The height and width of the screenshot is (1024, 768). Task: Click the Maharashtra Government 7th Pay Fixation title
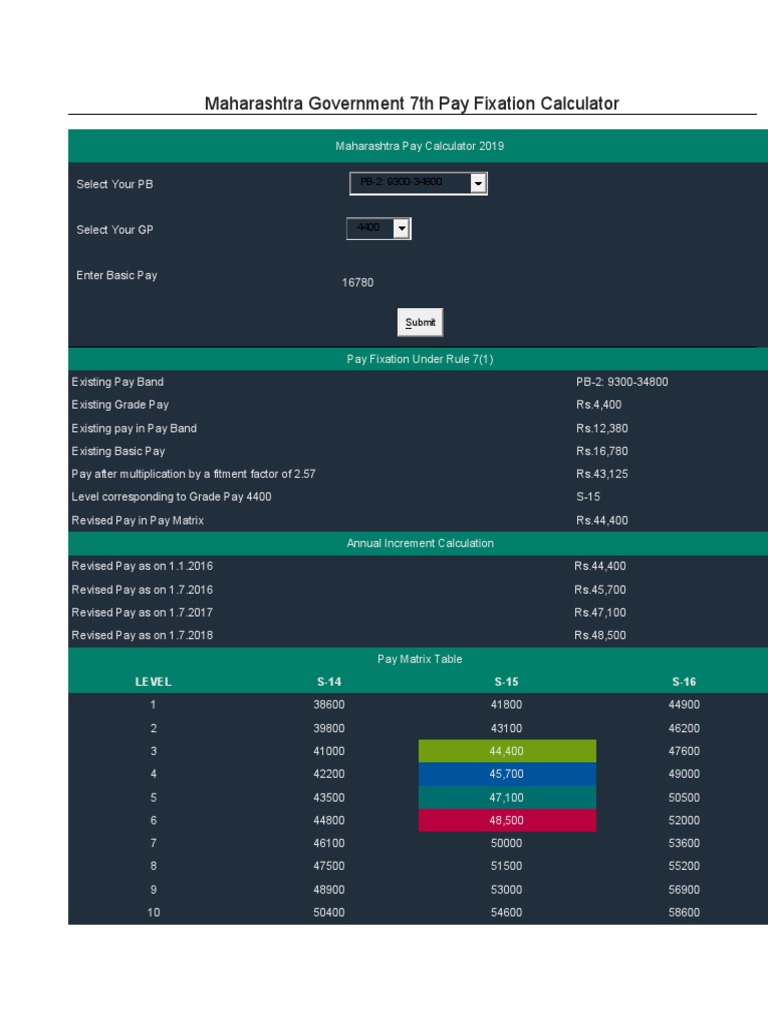[x=412, y=103]
